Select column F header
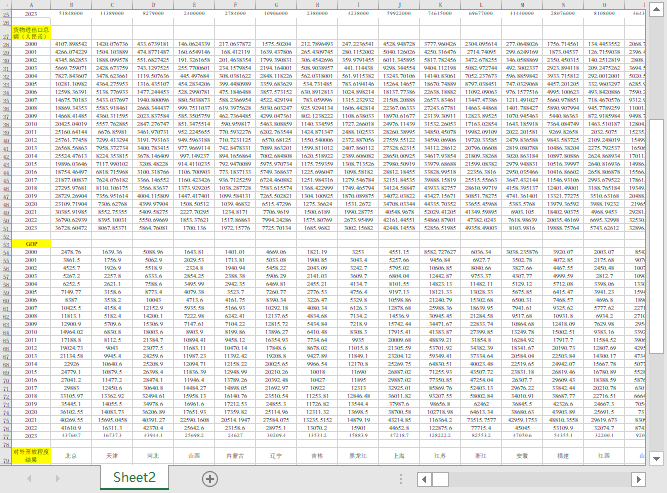This screenshot has height=493, width=667. [235, 5]
